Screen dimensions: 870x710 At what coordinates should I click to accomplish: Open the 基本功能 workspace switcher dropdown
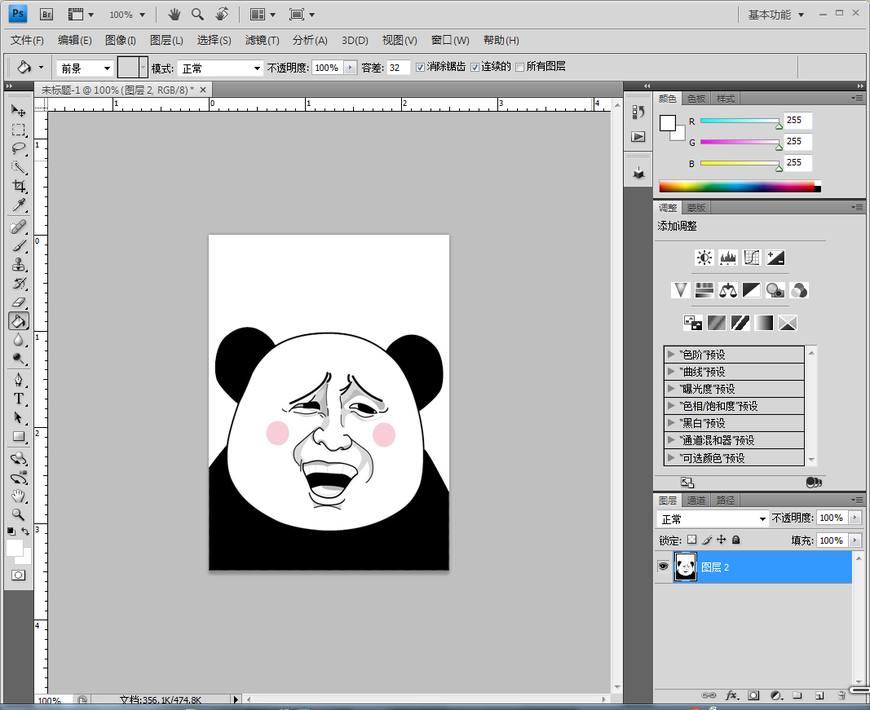(775, 15)
